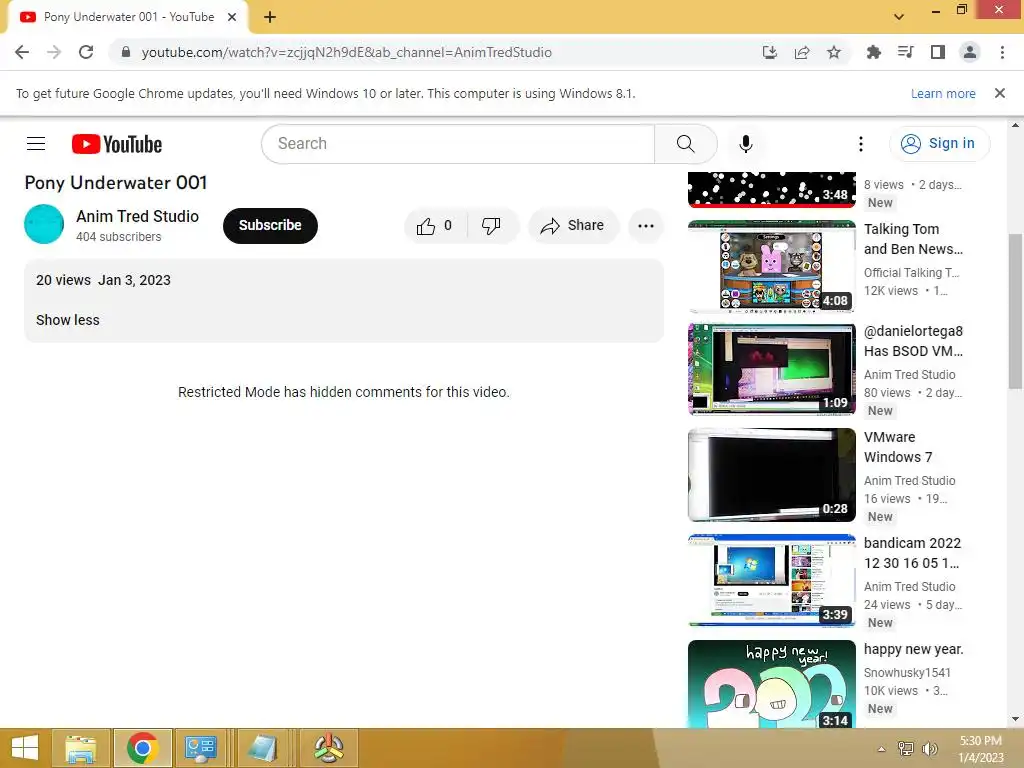Dislike the video with thumbs down
Screen dimensions: 1024x768
(x=492, y=226)
